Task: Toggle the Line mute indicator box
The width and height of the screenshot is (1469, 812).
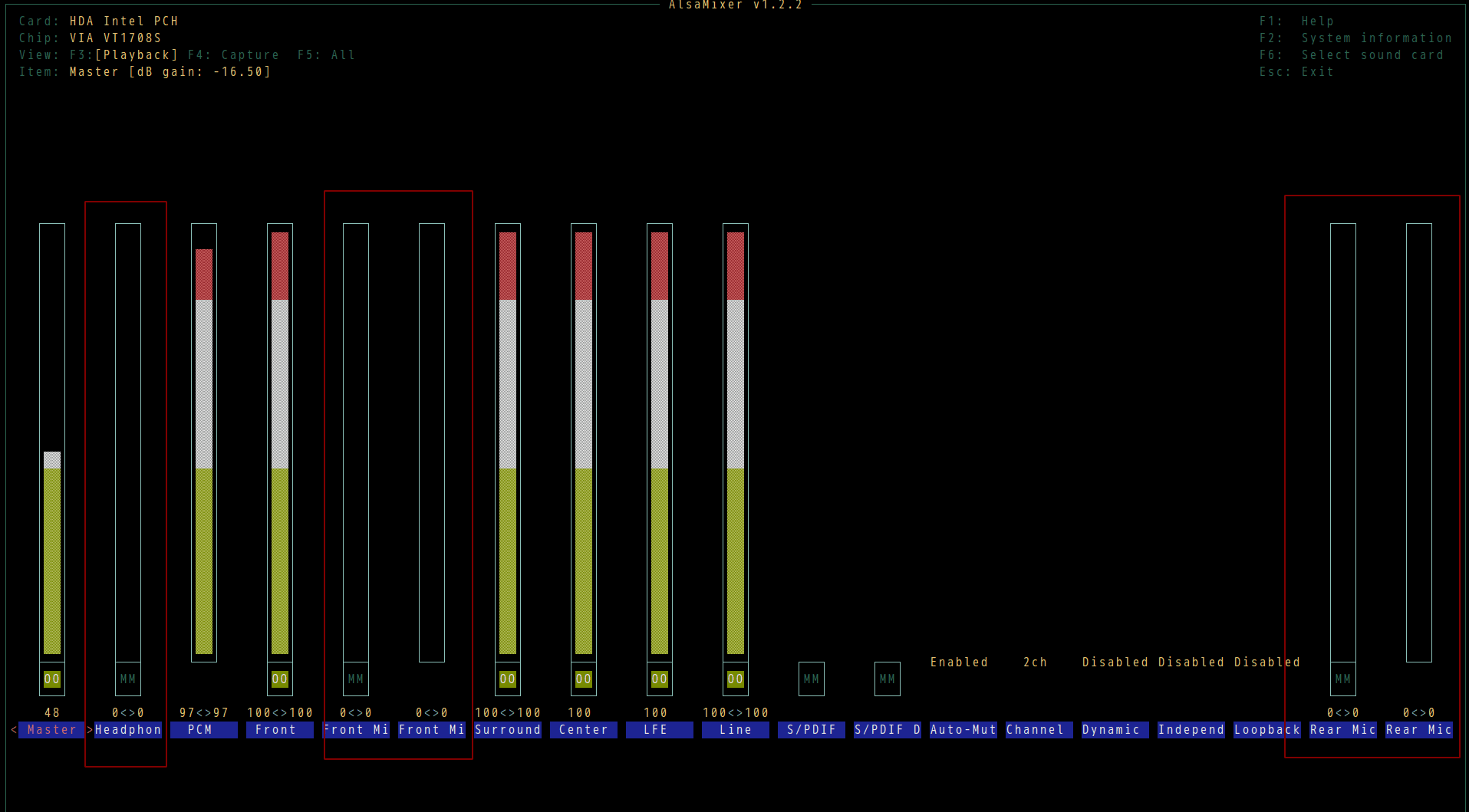Action: 736,679
